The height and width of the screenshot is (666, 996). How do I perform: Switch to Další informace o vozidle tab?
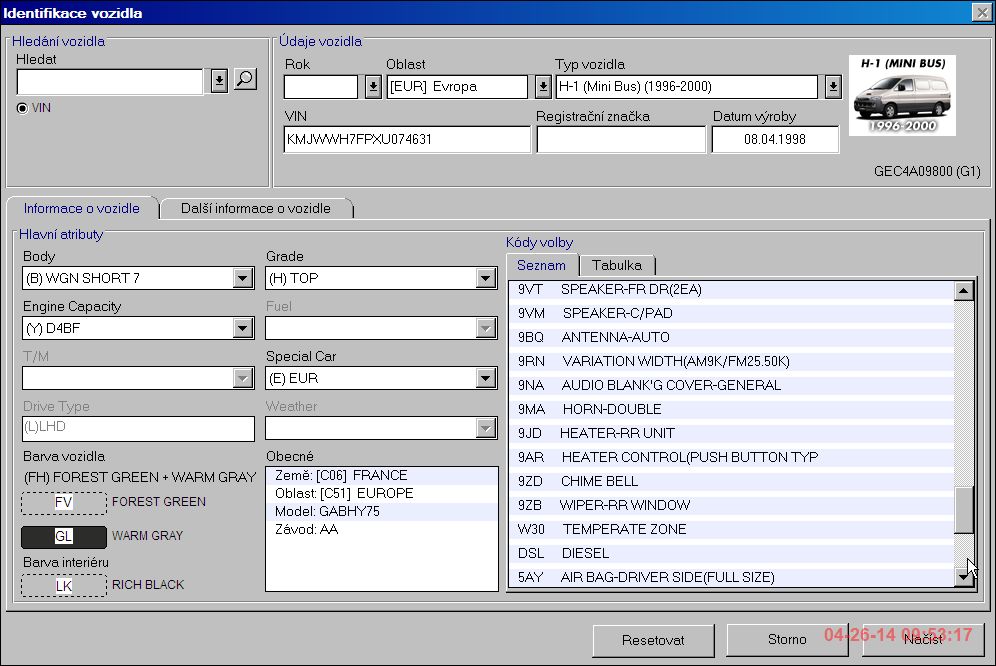256,208
